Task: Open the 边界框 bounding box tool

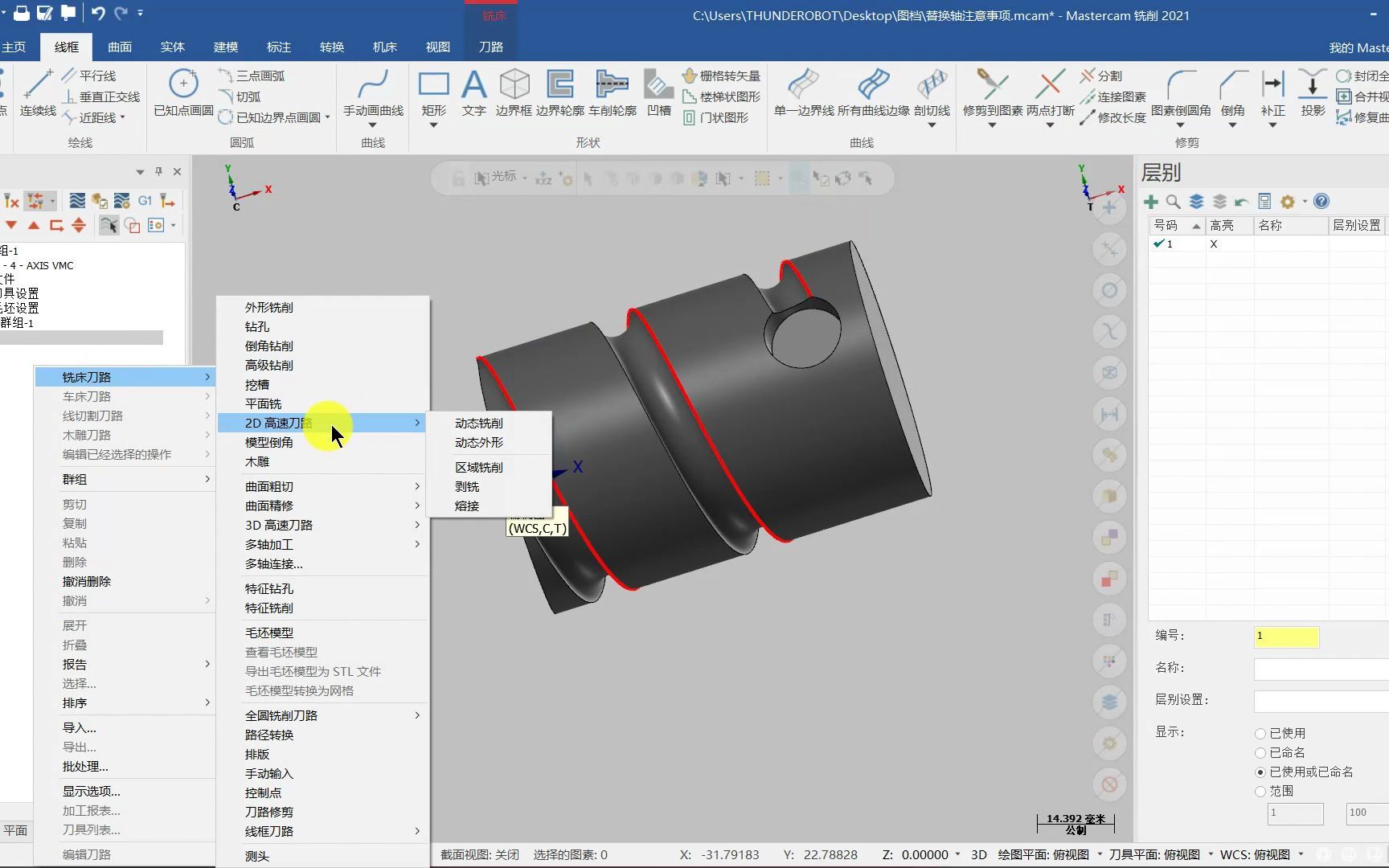Action: point(514,85)
